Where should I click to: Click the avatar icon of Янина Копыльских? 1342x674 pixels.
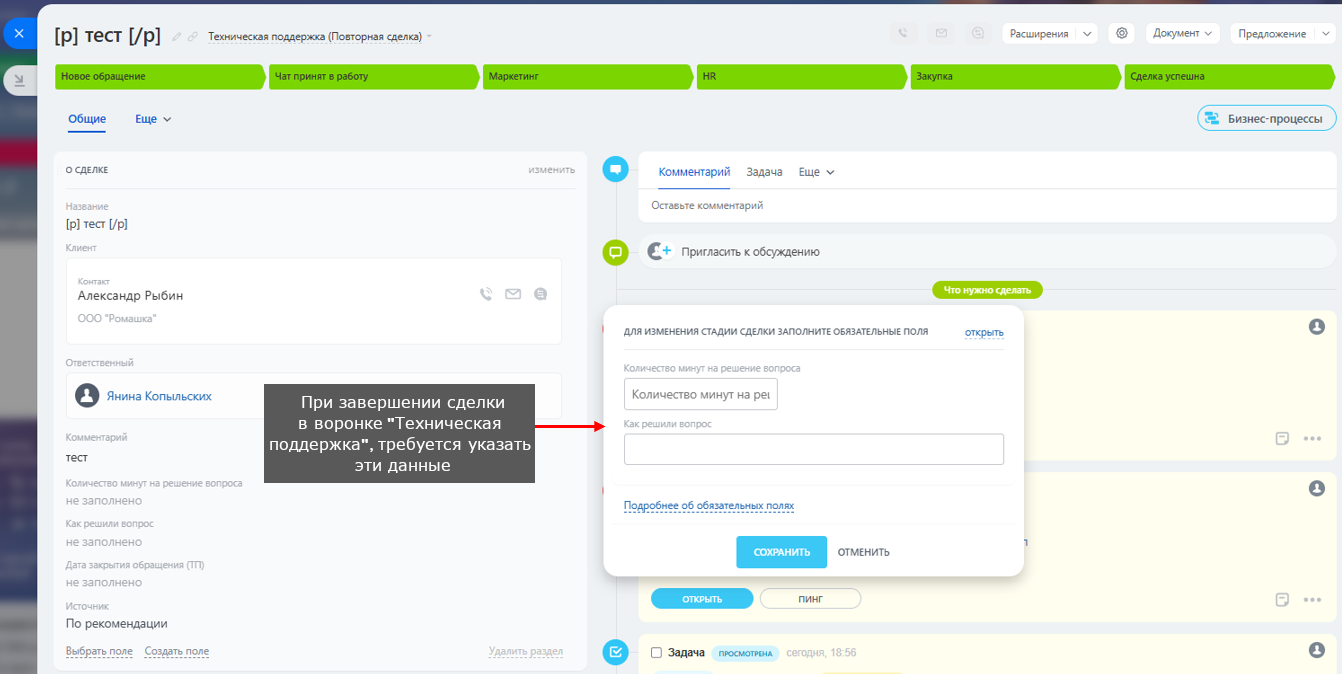coord(88,396)
